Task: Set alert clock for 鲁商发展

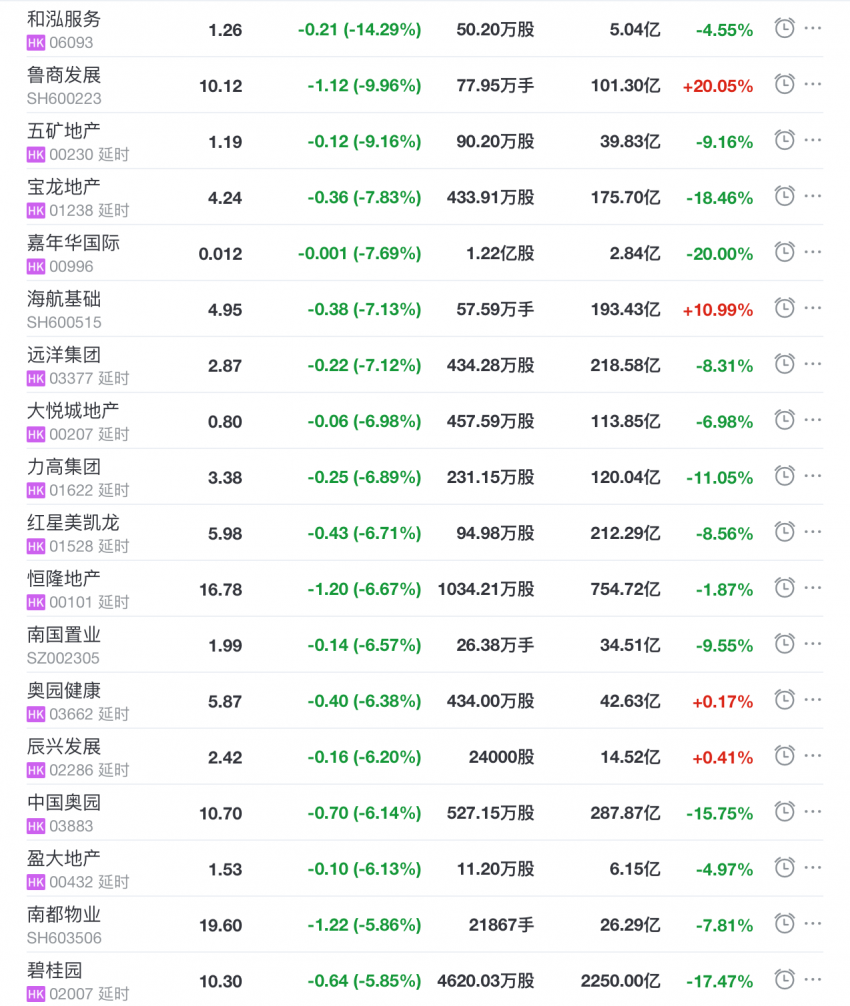Action: coord(784,85)
